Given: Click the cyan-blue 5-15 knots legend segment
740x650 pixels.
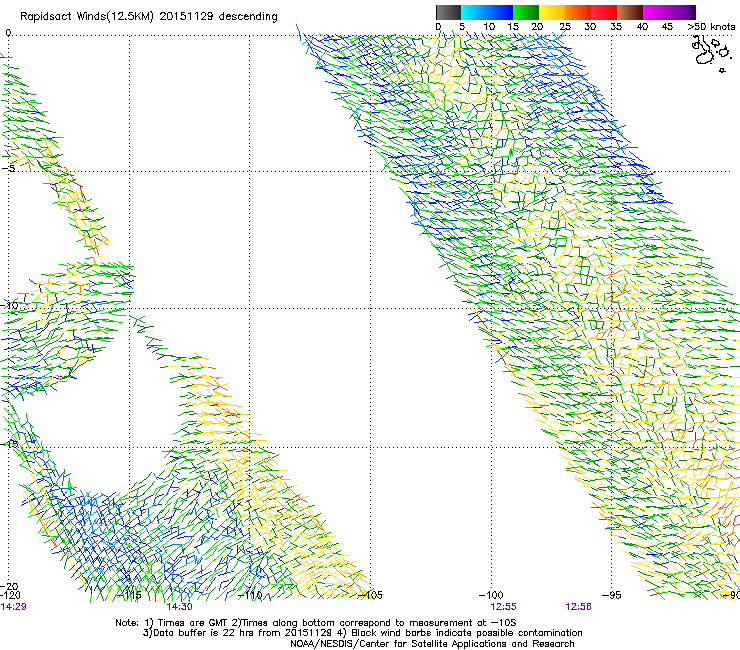Looking at the screenshot, I should pos(487,12).
